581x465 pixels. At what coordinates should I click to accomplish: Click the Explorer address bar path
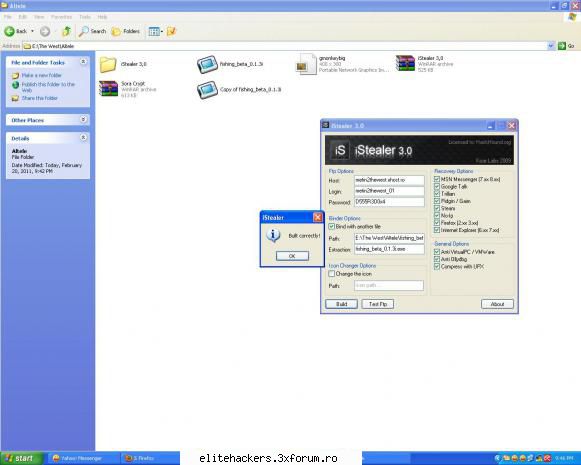coord(285,46)
